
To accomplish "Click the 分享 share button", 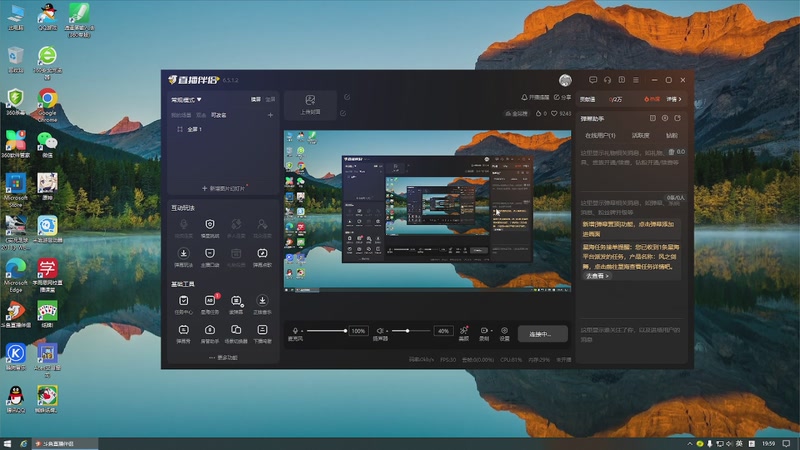I will (562, 97).
